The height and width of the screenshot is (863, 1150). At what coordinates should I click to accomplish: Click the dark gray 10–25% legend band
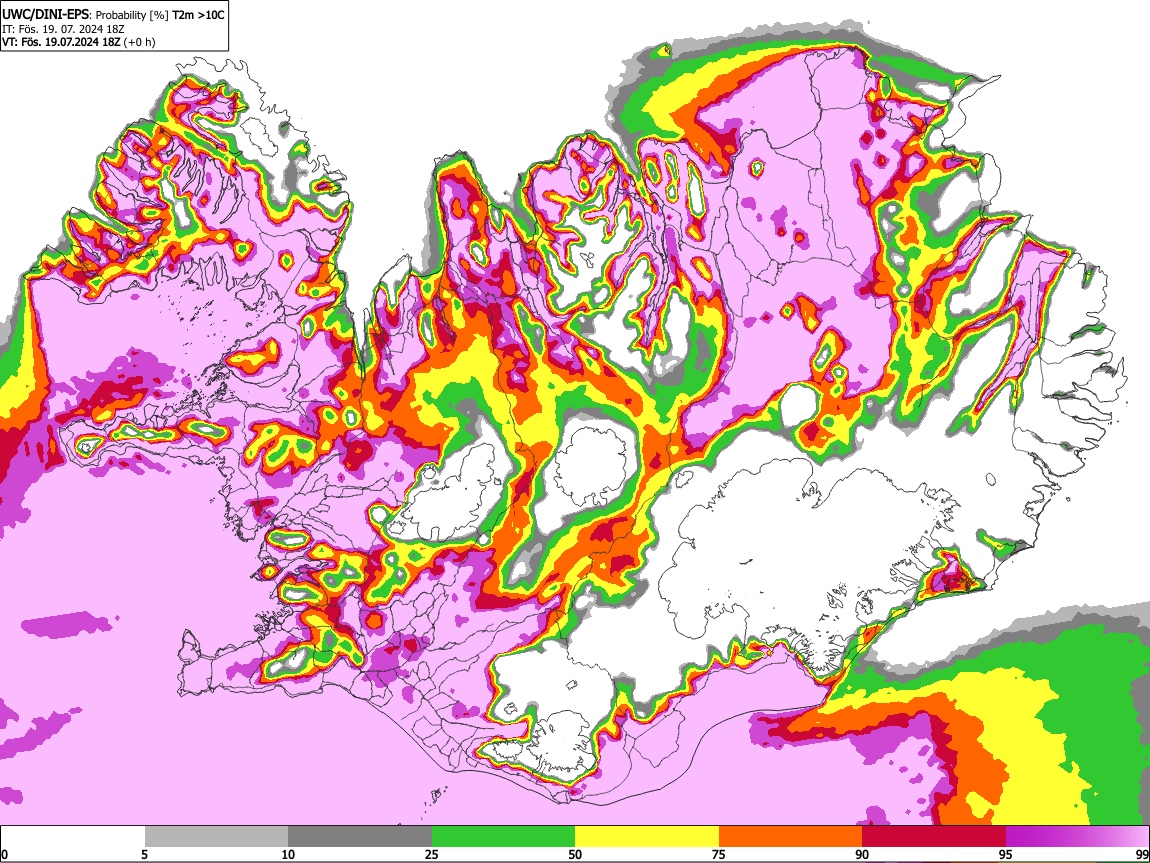(x=360, y=836)
